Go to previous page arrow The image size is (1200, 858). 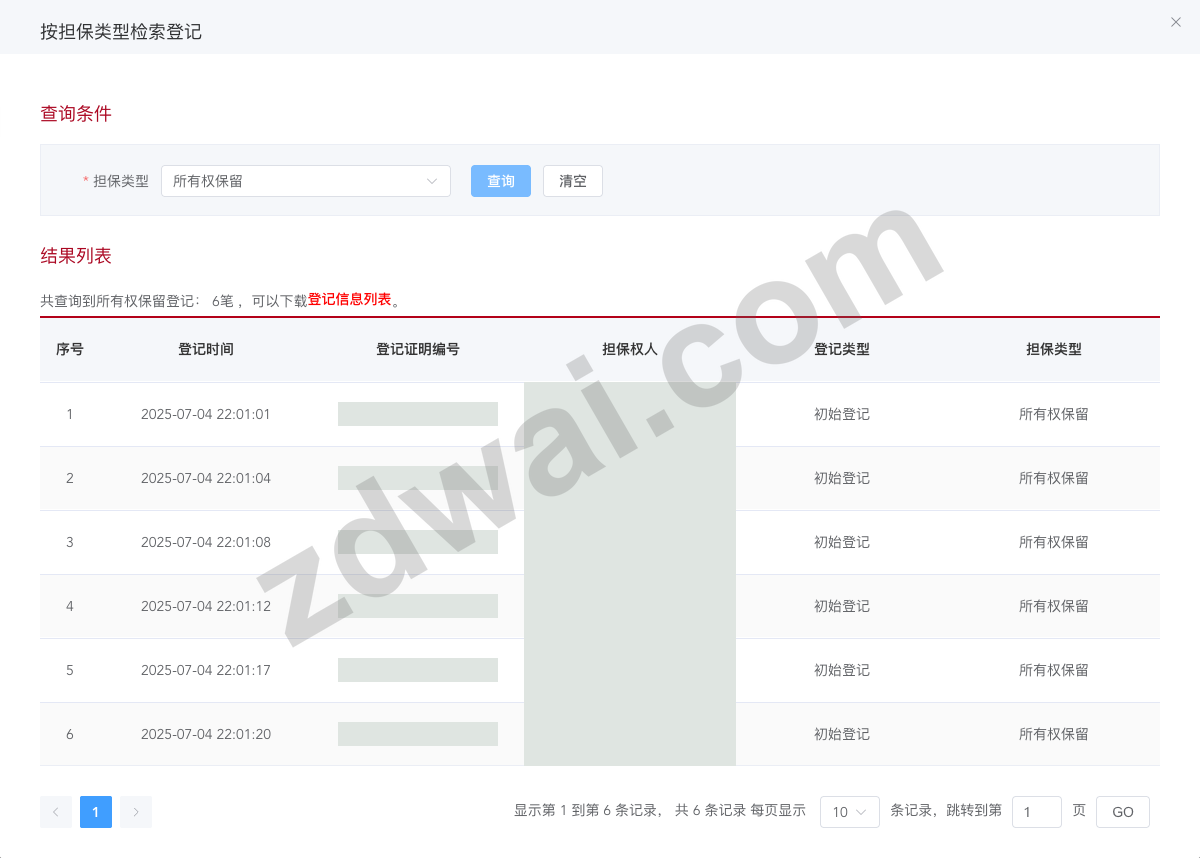click(56, 812)
